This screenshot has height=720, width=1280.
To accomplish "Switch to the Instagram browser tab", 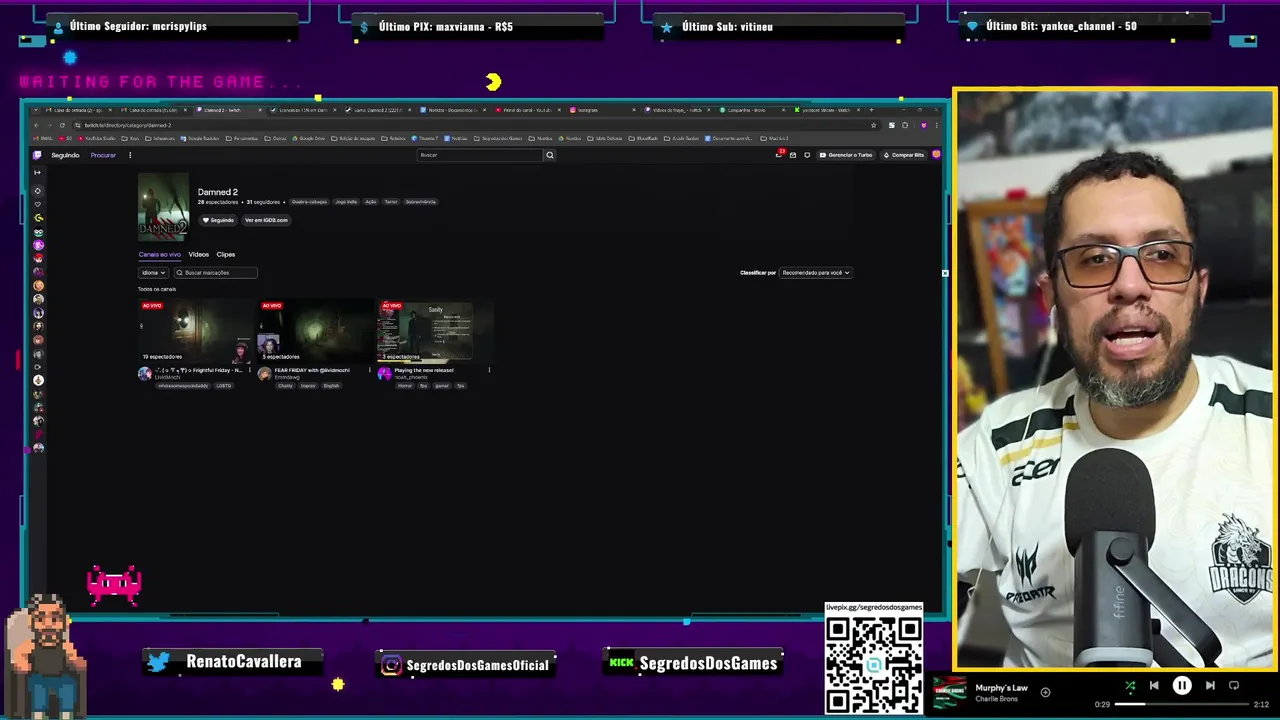I will point(602,110).
